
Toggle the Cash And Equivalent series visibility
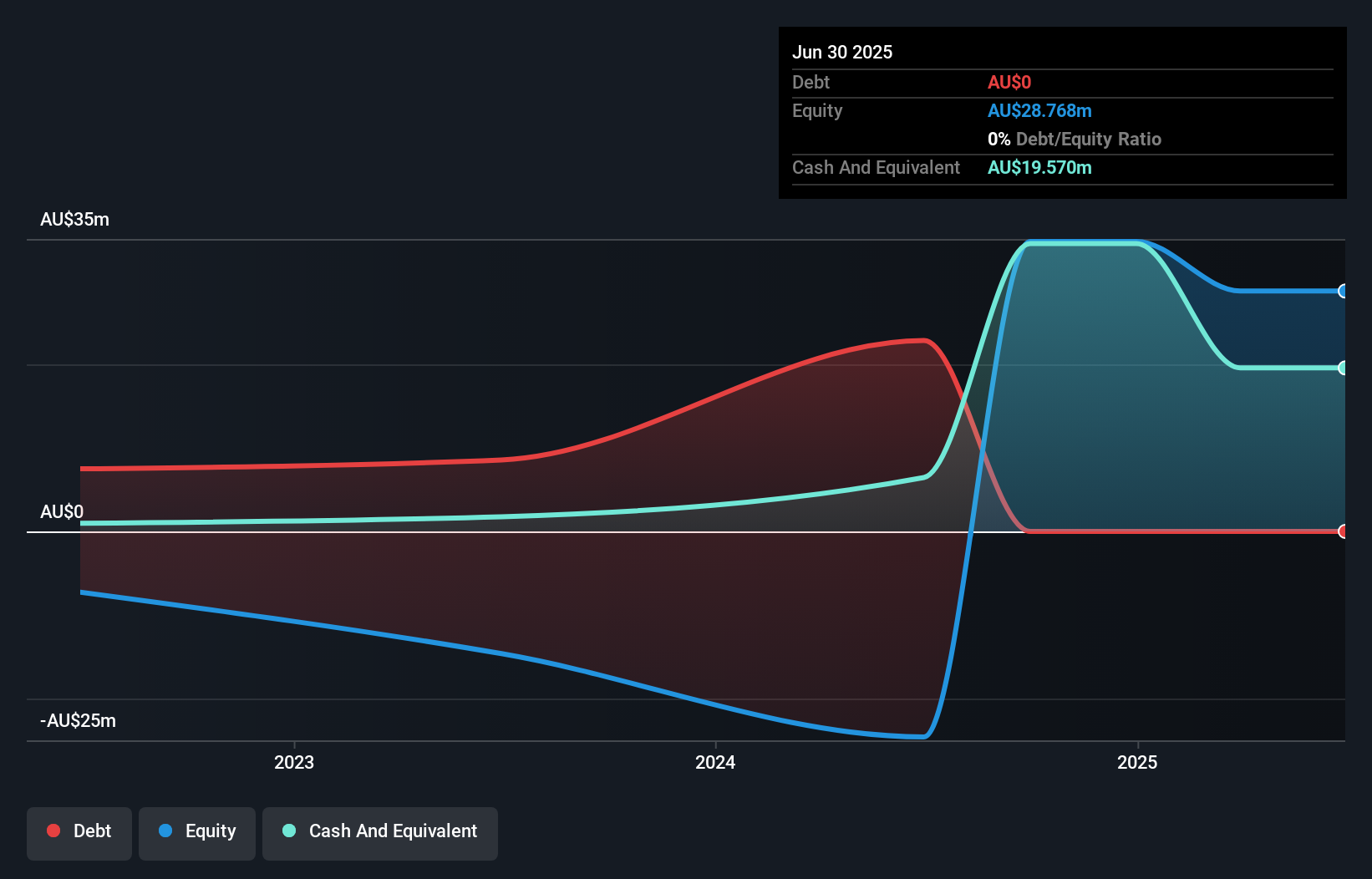click(380, 832)
